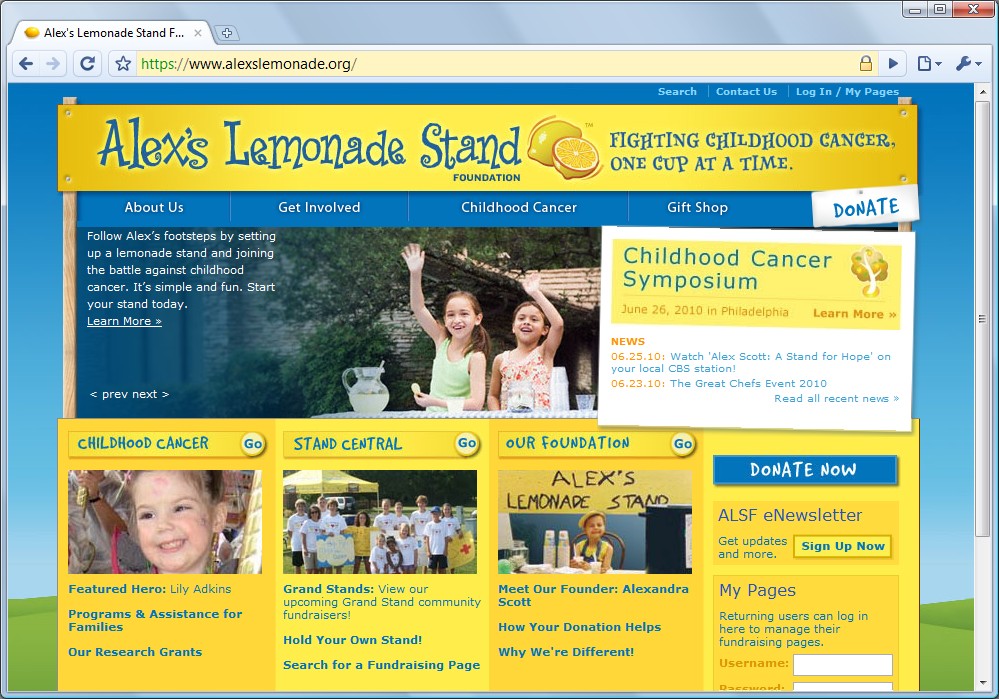Open the Grand Stands group photo

(x=380, y=522)
